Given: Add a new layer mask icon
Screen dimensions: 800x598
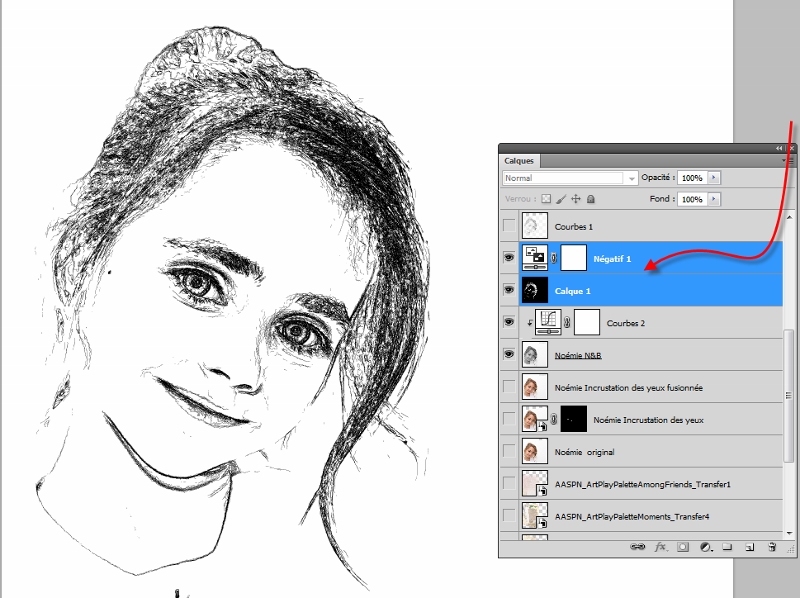Looking at the screenshot, I should [681, 546].
